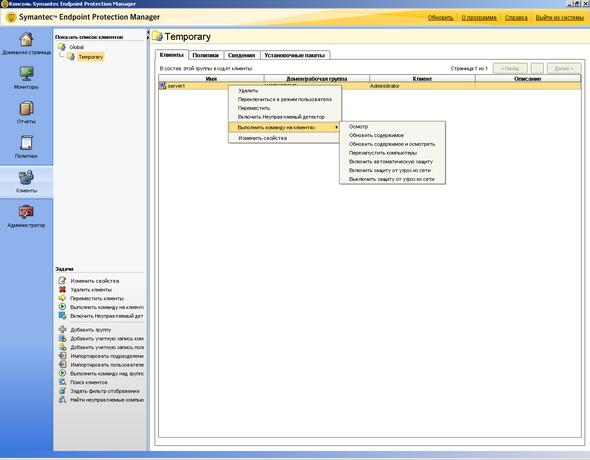Open the Политики sidebar section

(x=26, y=143)
